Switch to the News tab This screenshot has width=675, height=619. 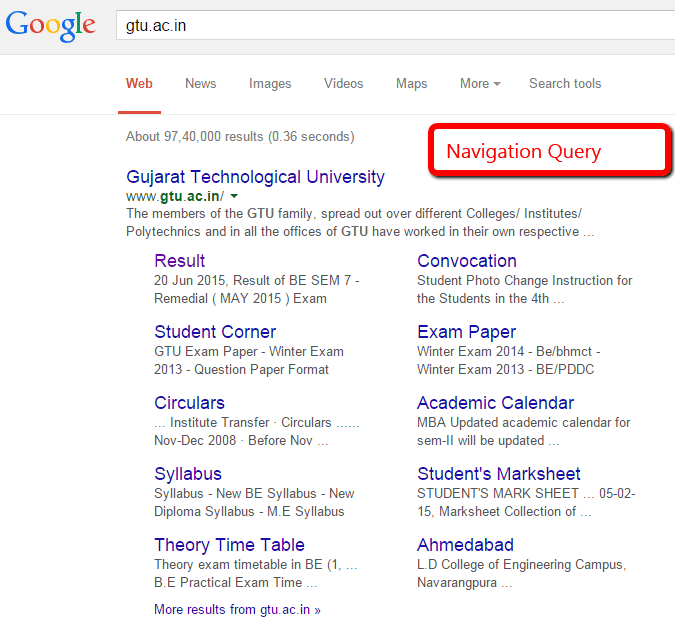(x=201, y=84)
